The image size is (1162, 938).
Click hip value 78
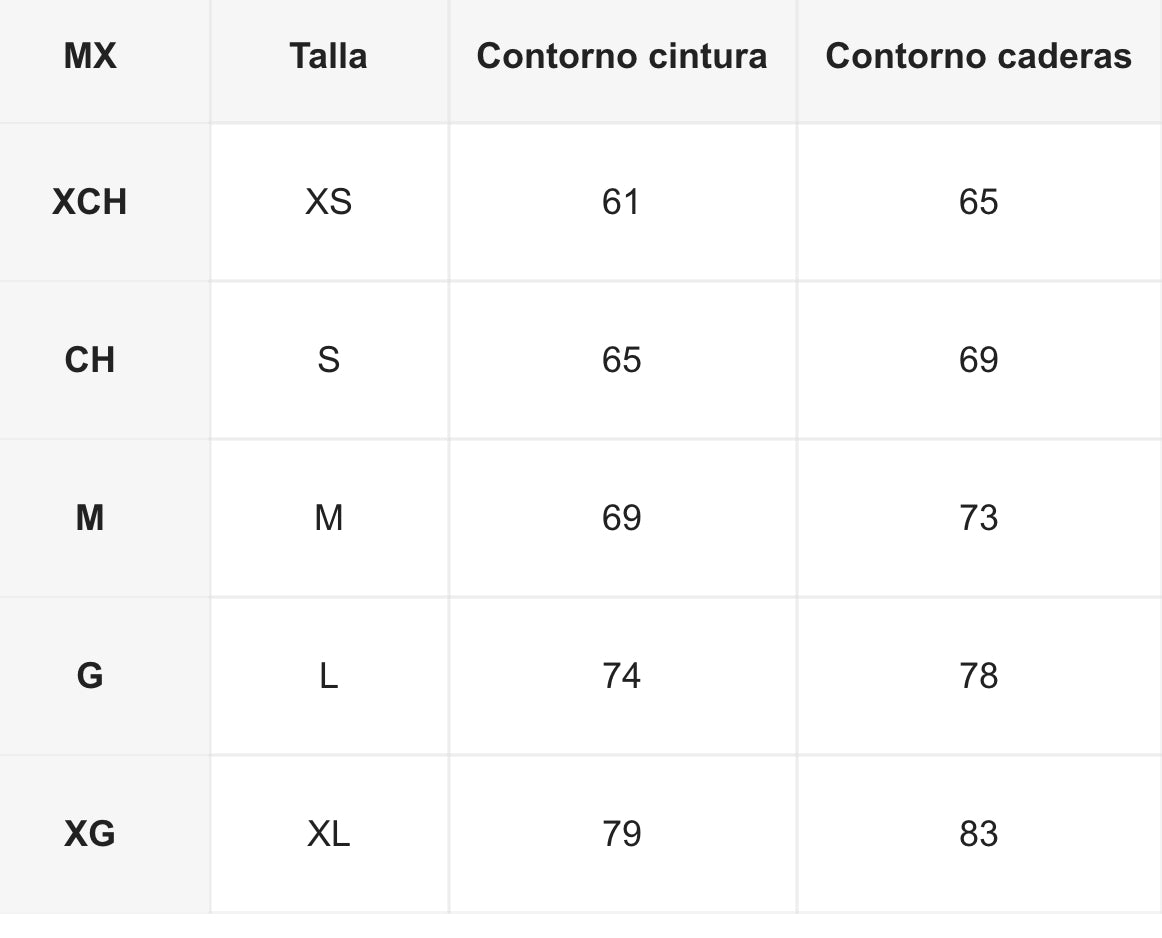pyautogui.click(x=978, y=676)
